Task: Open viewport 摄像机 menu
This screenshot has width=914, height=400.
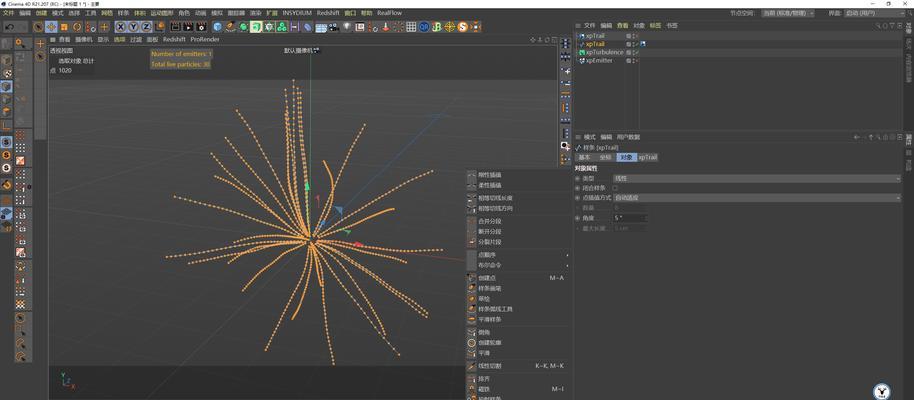Action: click(84, 40)
